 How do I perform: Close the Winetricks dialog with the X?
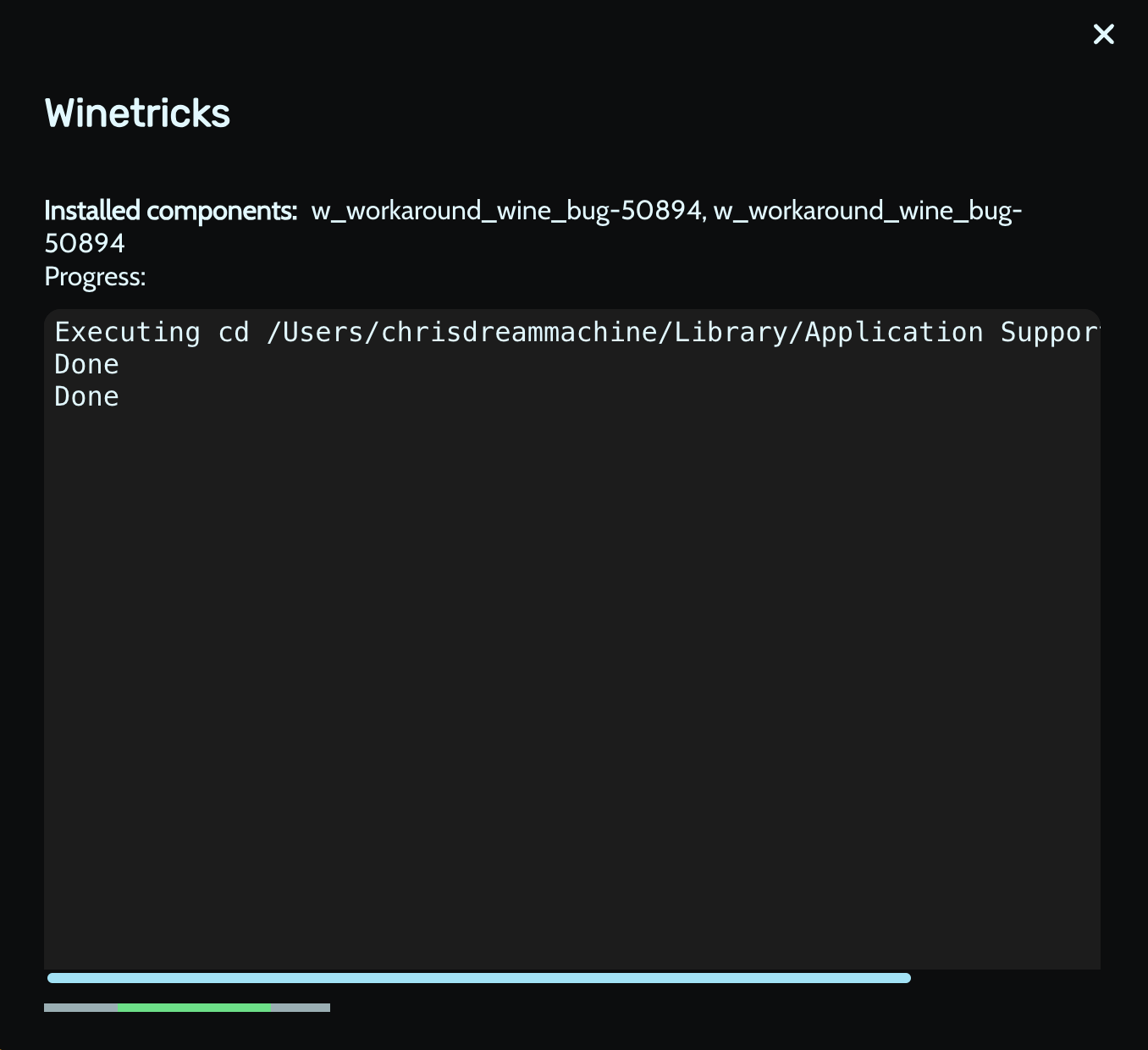tap(1103, 34)
